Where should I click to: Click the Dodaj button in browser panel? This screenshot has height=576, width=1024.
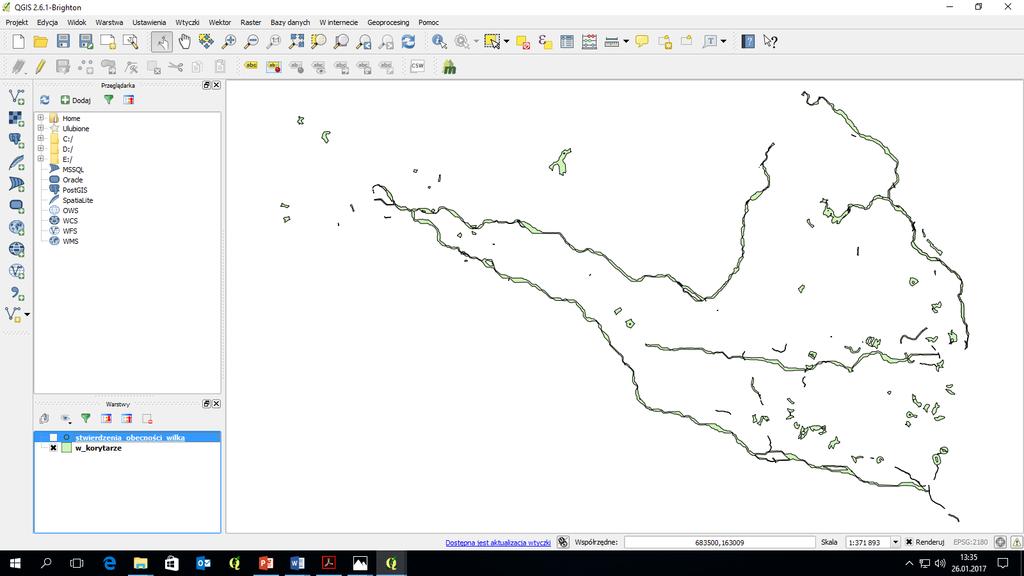point(76,100)
